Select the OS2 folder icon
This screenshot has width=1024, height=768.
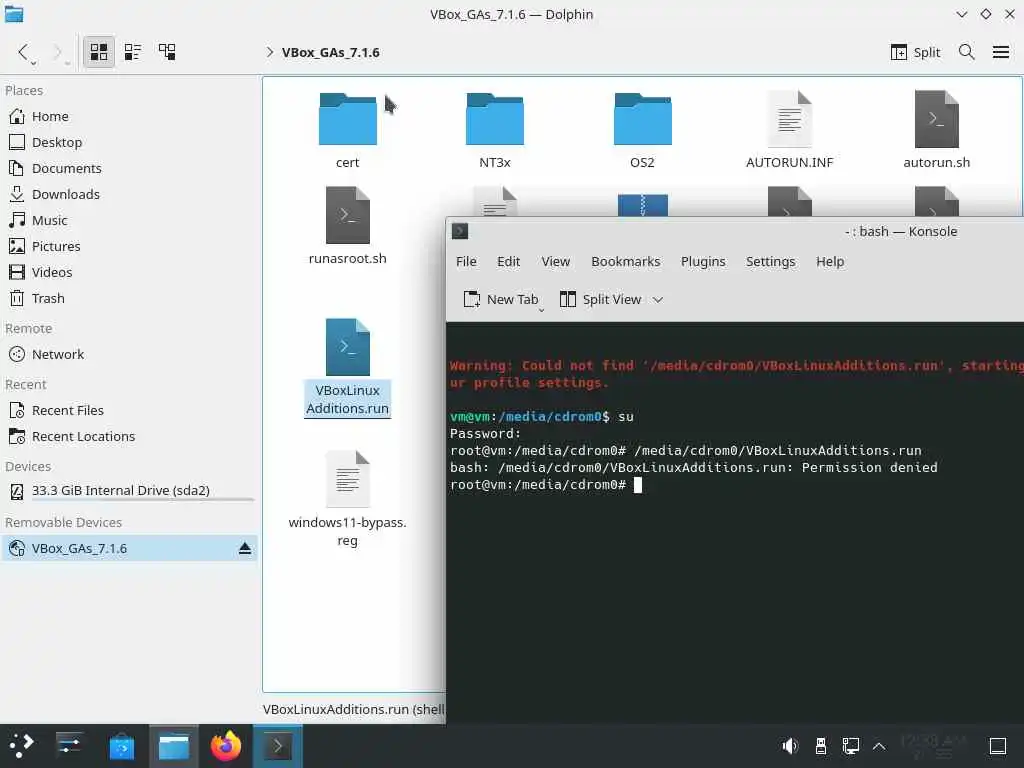click(x=642, y=119)
